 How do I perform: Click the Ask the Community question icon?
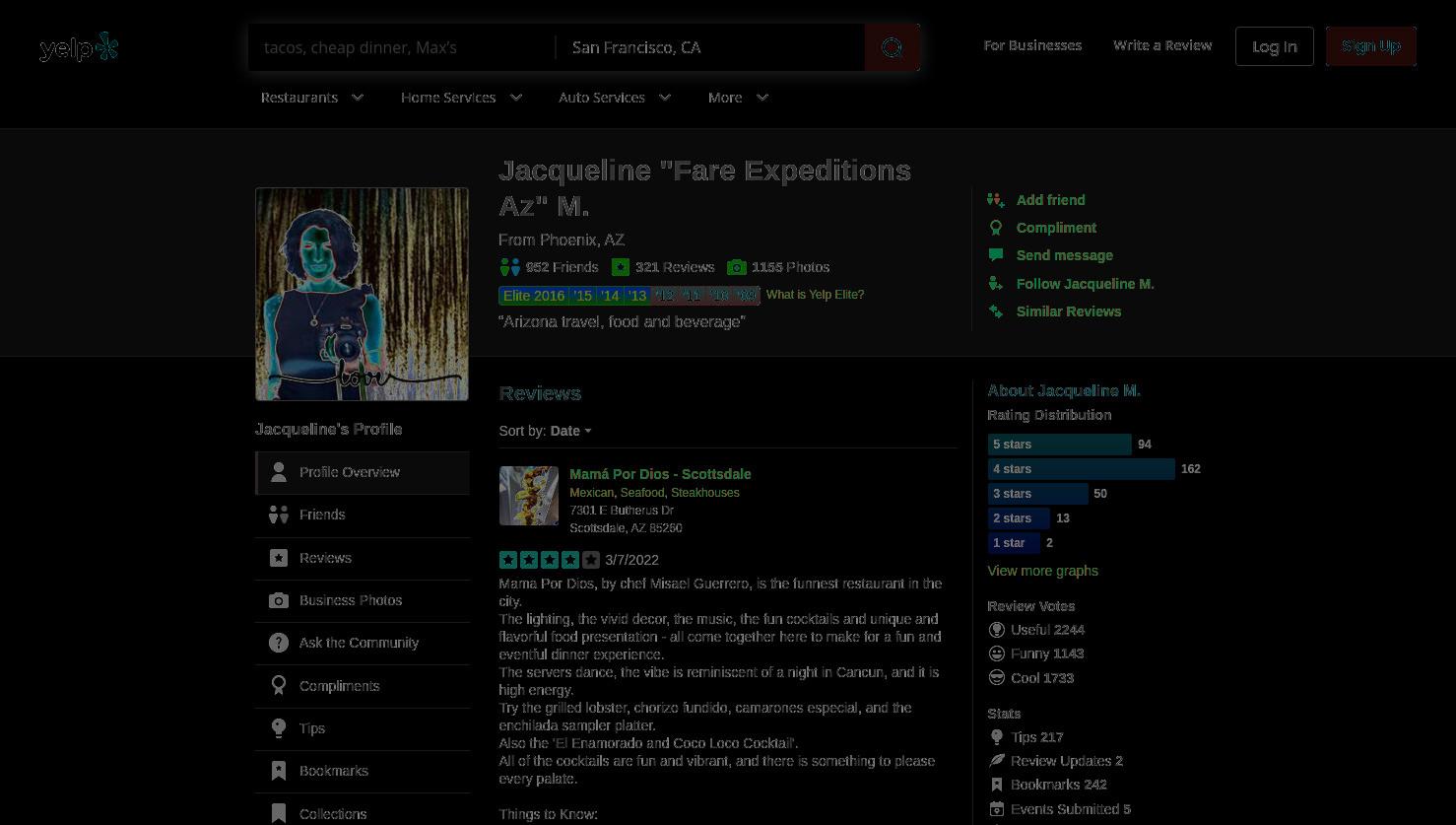279,643
